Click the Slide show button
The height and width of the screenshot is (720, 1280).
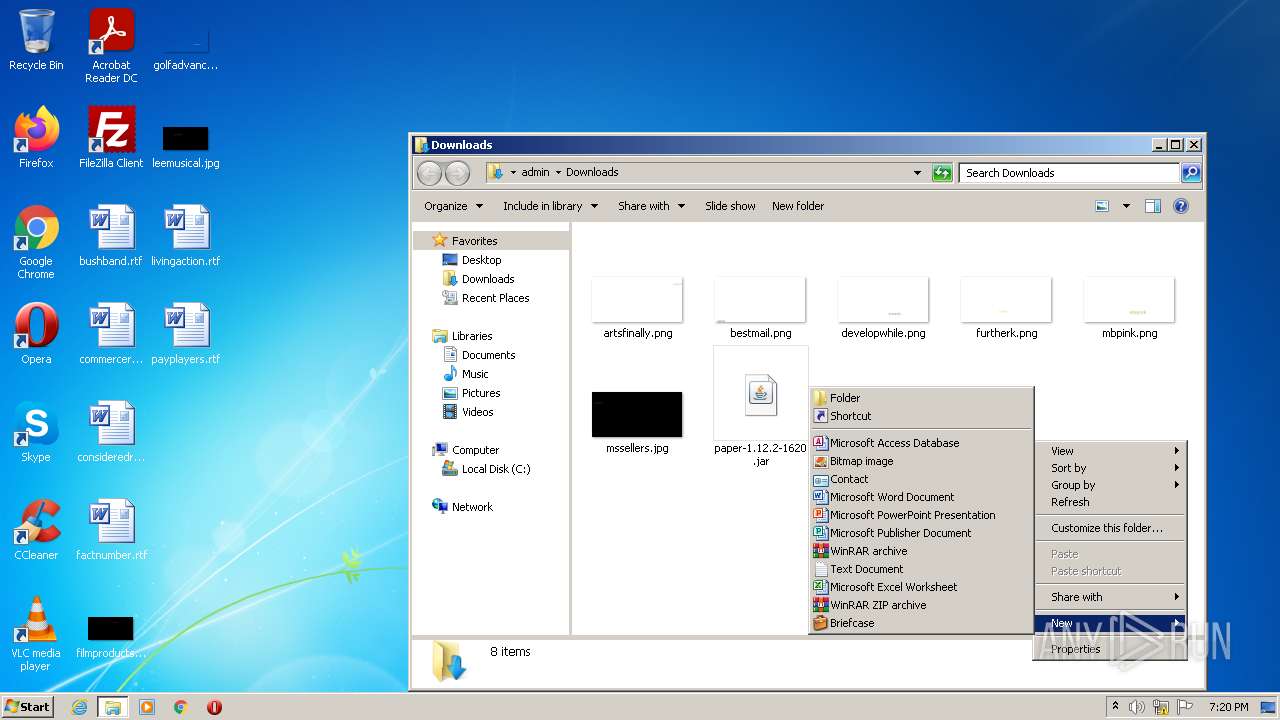pos(730,206)
